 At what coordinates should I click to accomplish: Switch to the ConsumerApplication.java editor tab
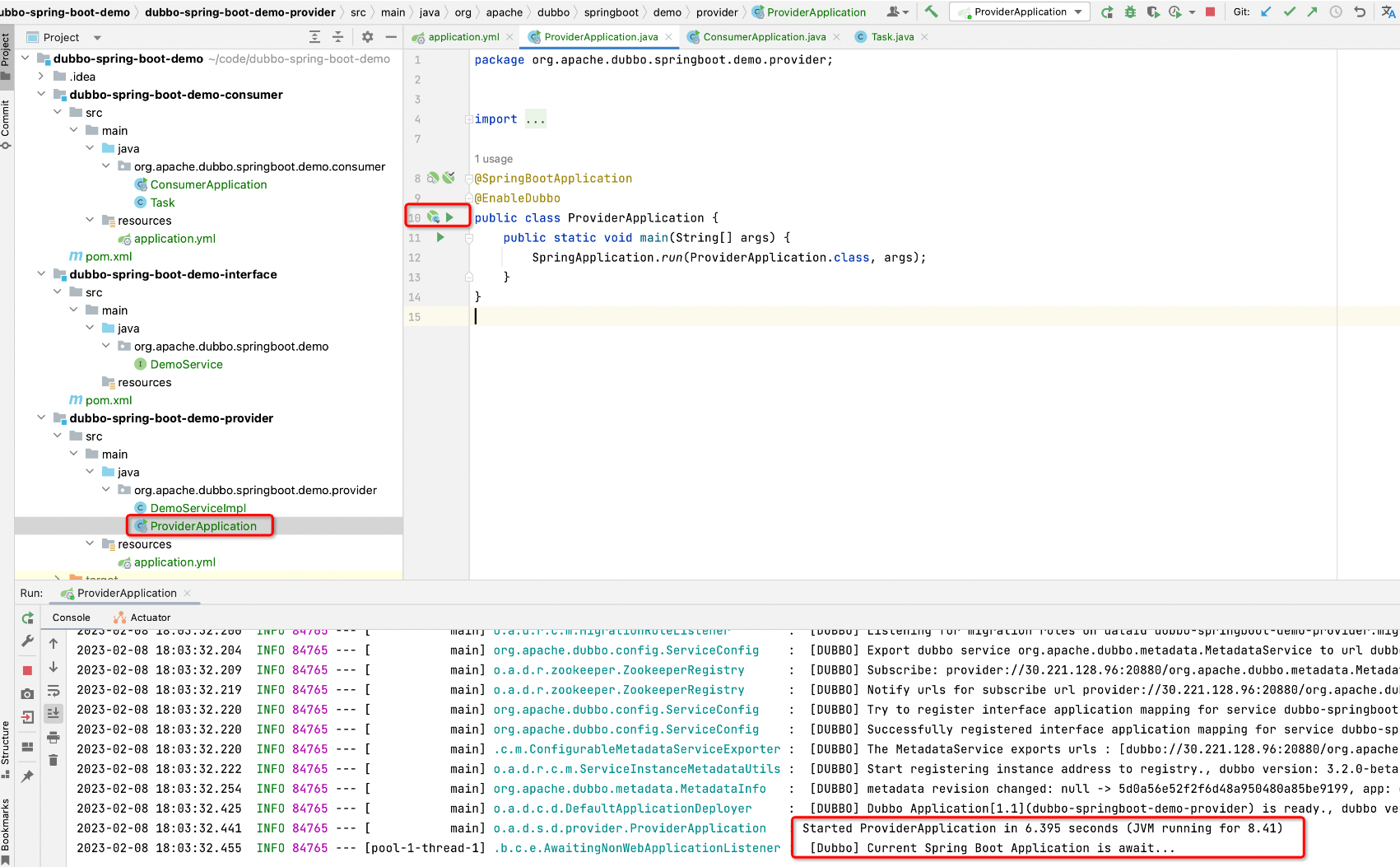coord(764,37)
